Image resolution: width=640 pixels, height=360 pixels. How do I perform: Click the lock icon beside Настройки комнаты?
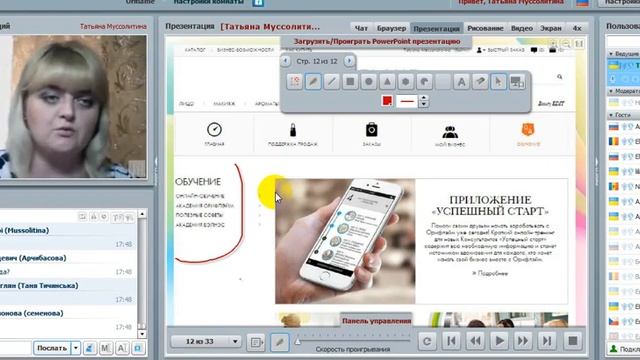coord(258,2)
